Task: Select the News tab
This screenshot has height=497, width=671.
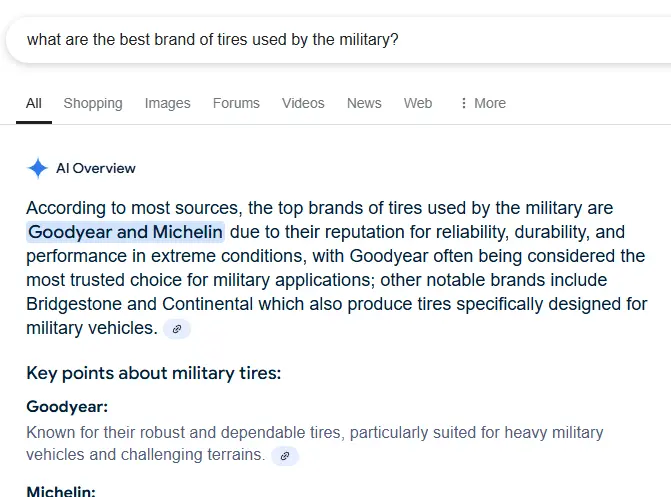Action: [364, 103]
